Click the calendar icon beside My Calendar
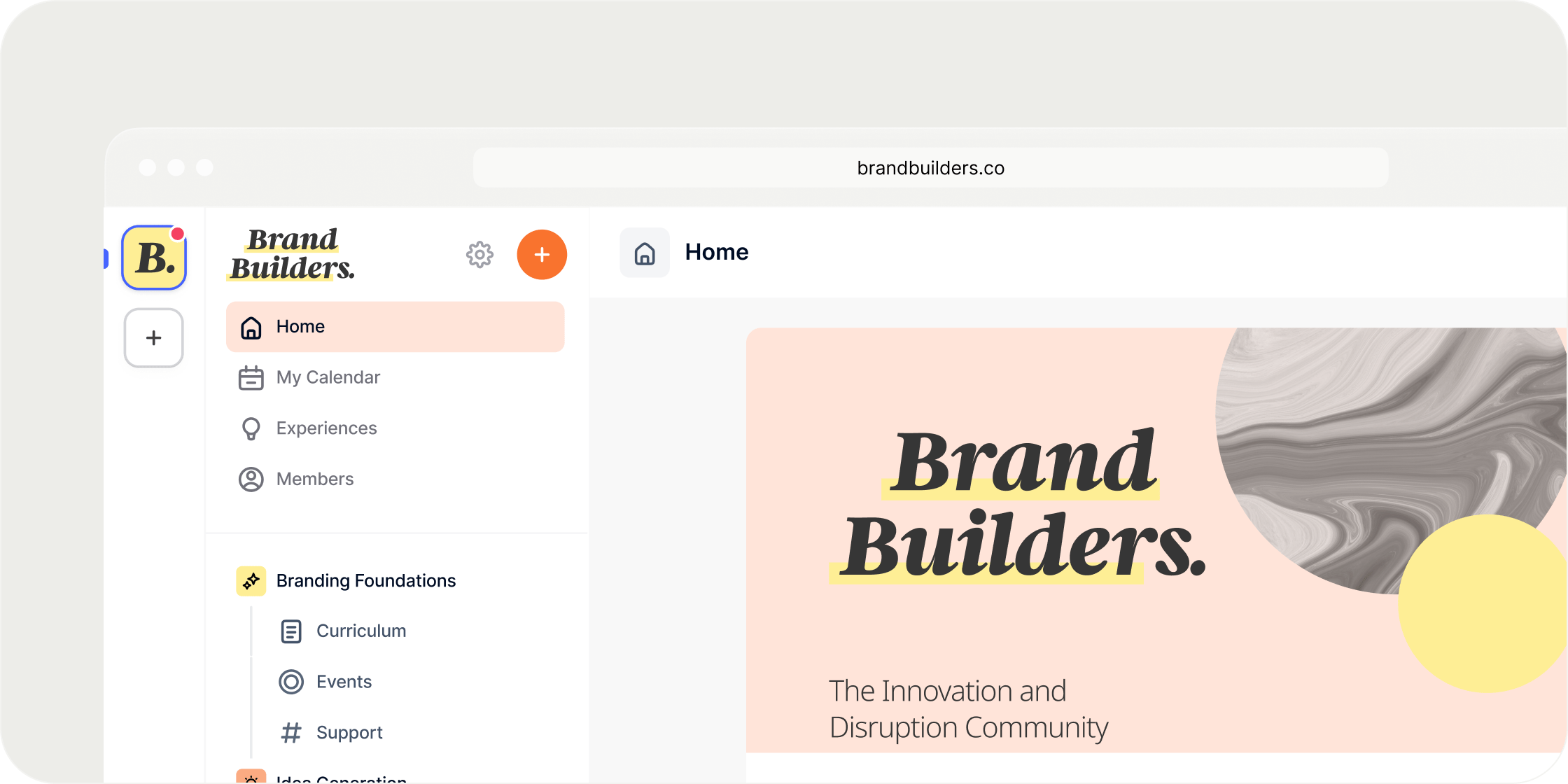Image resolution: width=1568 pixels, height=784 pixels. coord(251,378)
